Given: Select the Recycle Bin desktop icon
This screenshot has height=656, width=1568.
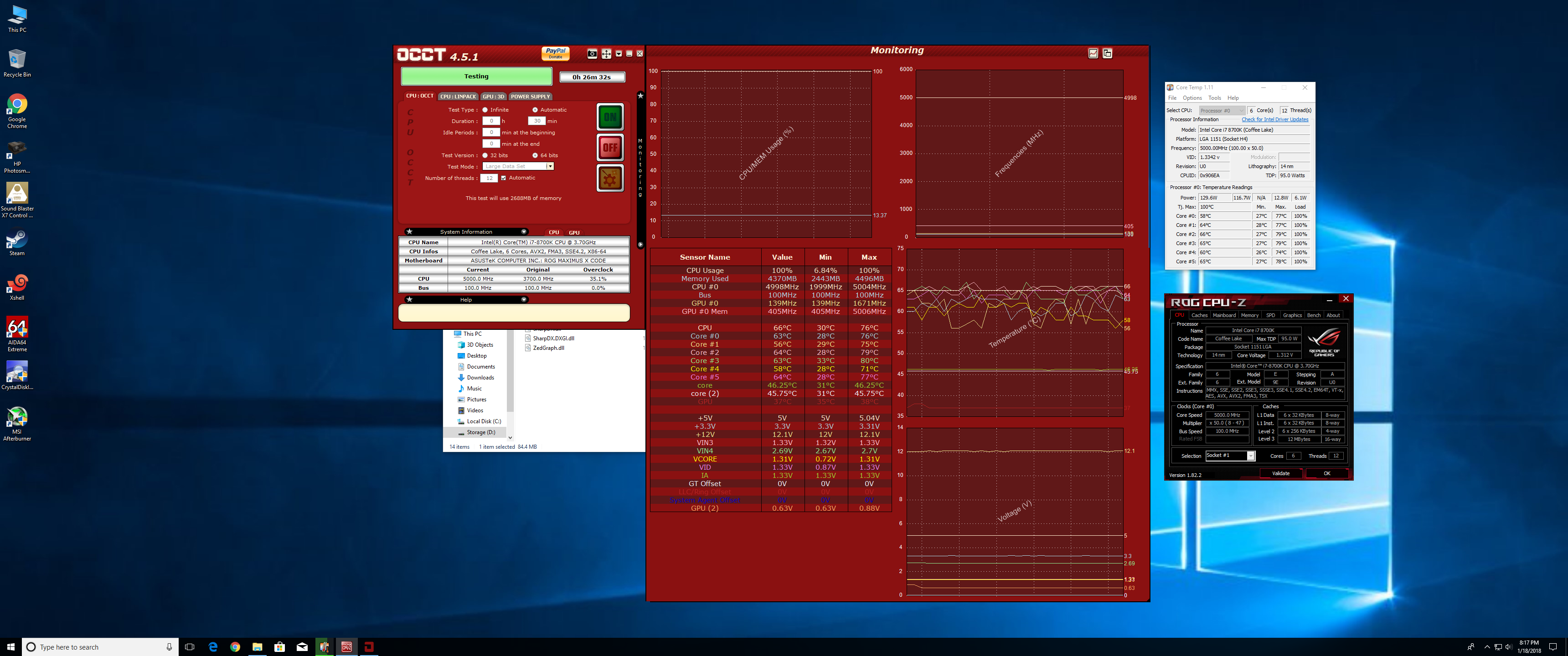Looking at the screenshot, I should click(x=17, y=63).
